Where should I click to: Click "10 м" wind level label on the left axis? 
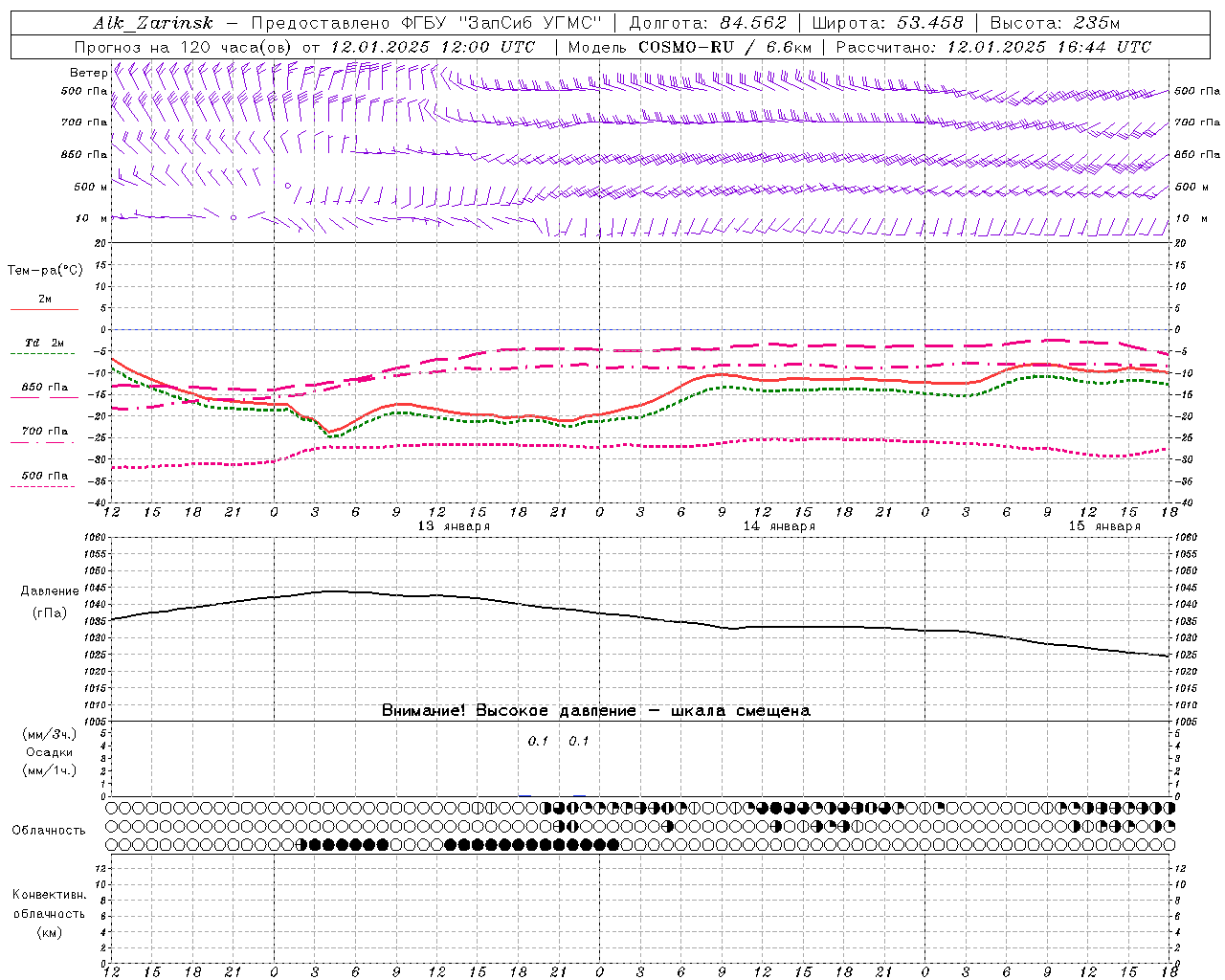(91, 218)
